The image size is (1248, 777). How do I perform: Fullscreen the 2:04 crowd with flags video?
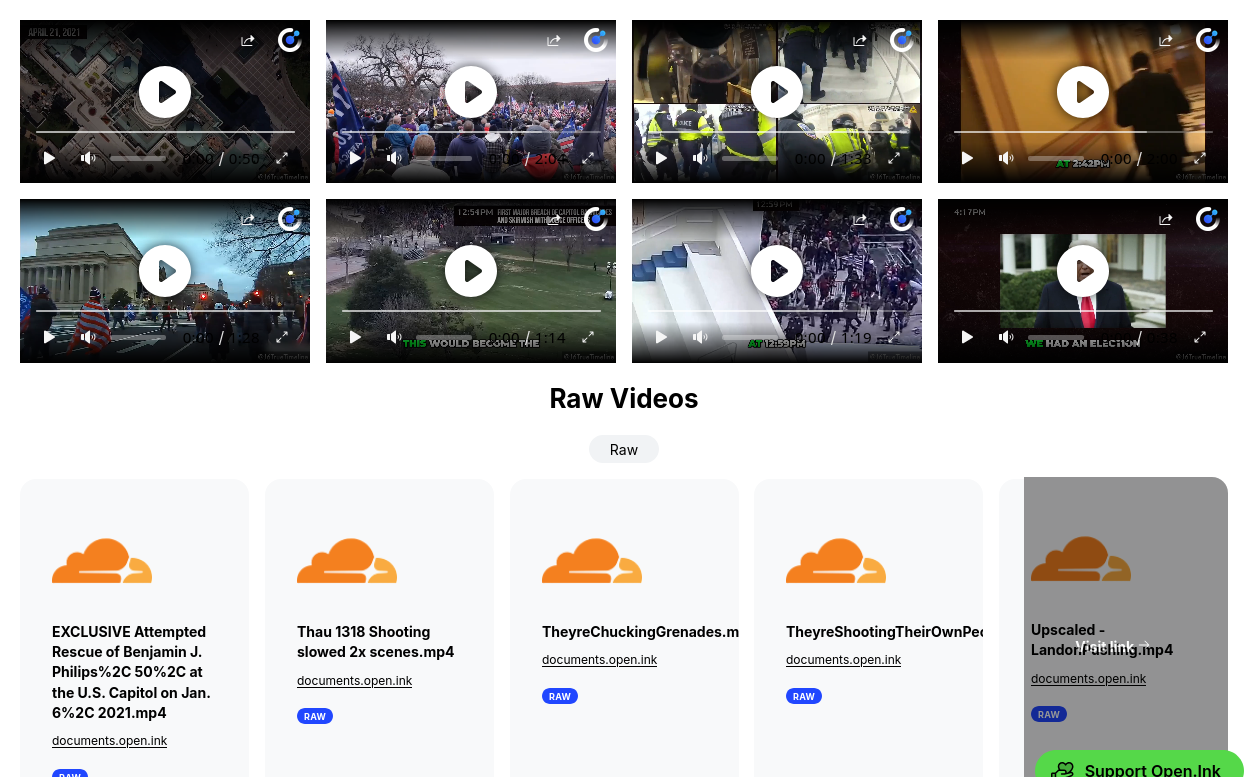[588, 158]
